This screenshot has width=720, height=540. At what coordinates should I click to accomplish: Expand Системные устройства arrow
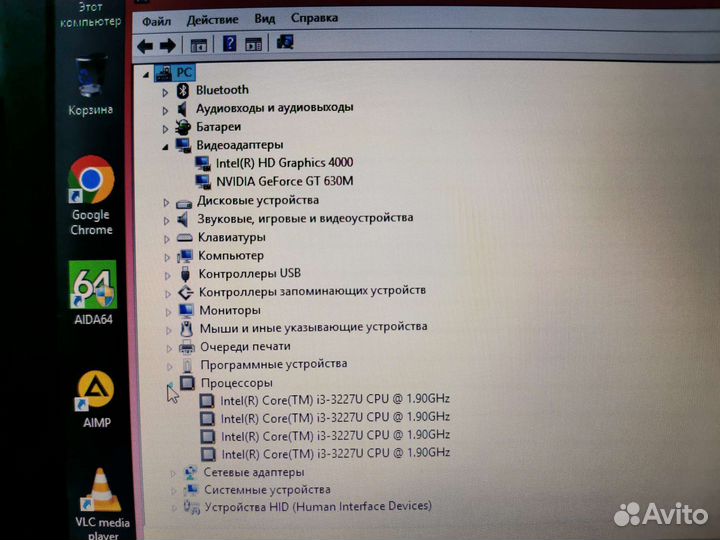coord(173,491)
